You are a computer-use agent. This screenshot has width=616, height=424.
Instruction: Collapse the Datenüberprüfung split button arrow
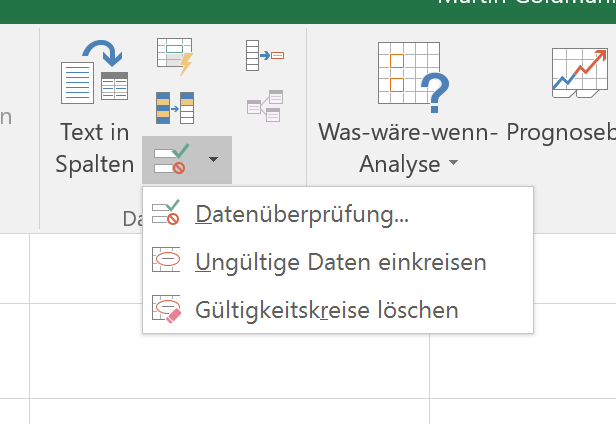coord(213,160)
